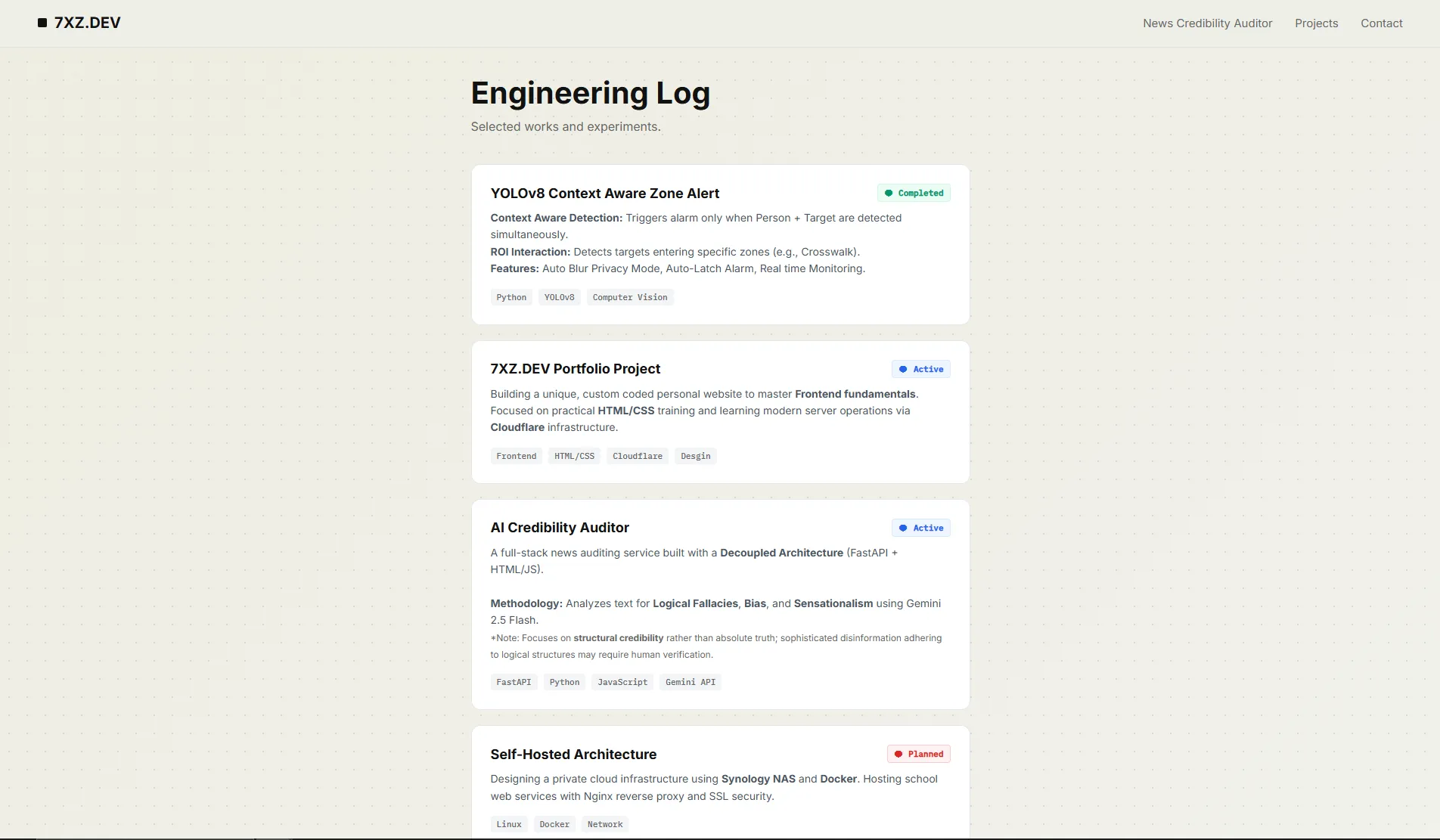Click the 'Synology NAS' bold text
Image resolution: width=1440 pixels, height=840 pixels.
pos(758,779)
